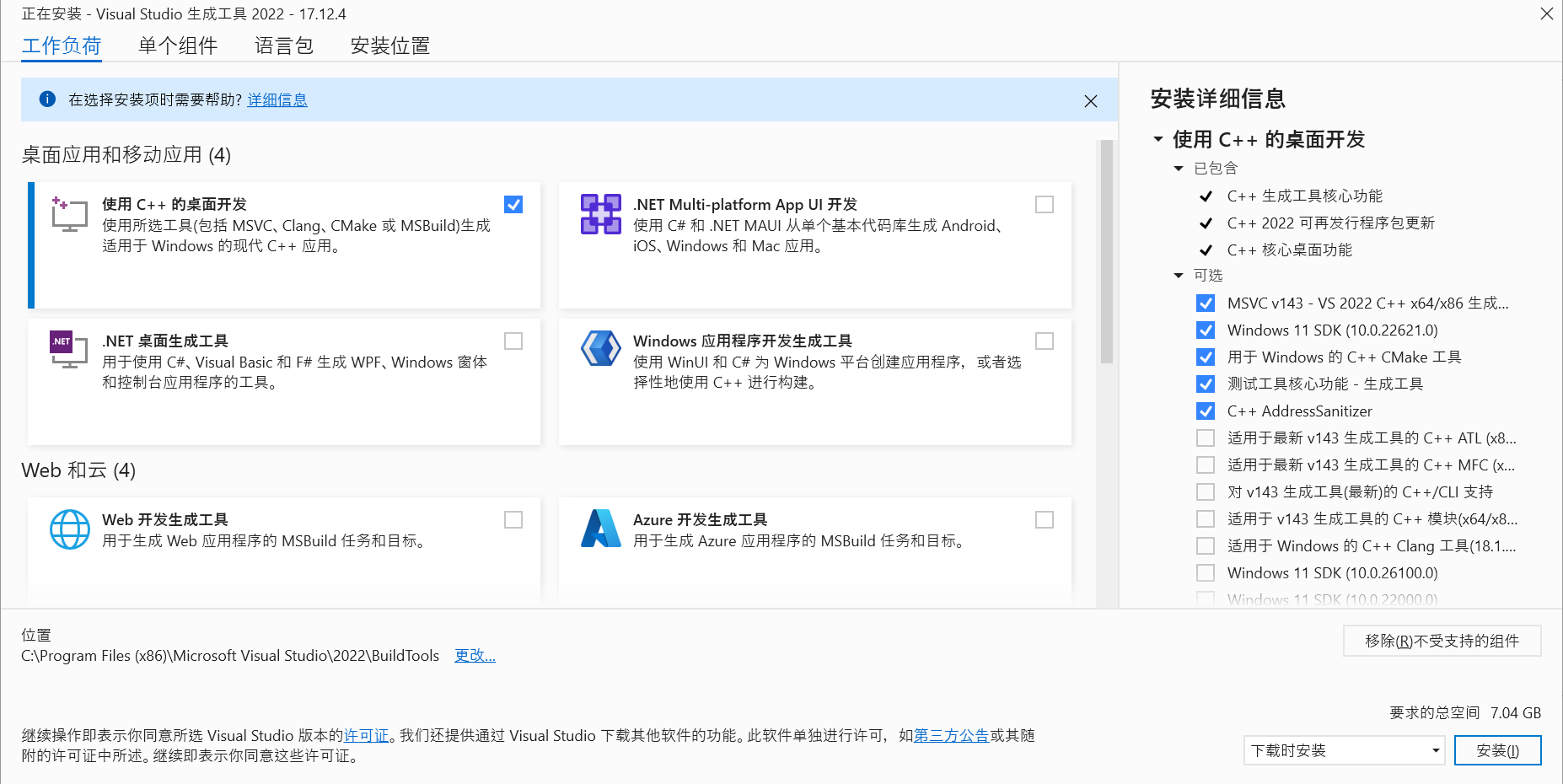The image size is (1563, 784).
Task: Click the workload list vertical scrollbar thumb
Action: [1107, 252]
